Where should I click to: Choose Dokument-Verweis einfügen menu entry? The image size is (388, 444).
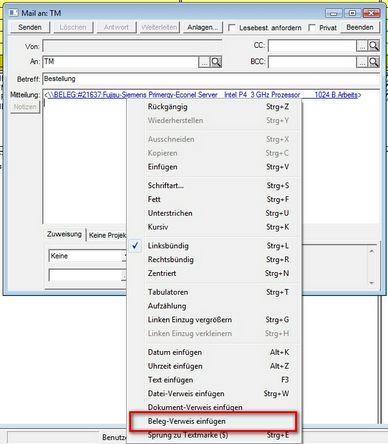point(214,407)
